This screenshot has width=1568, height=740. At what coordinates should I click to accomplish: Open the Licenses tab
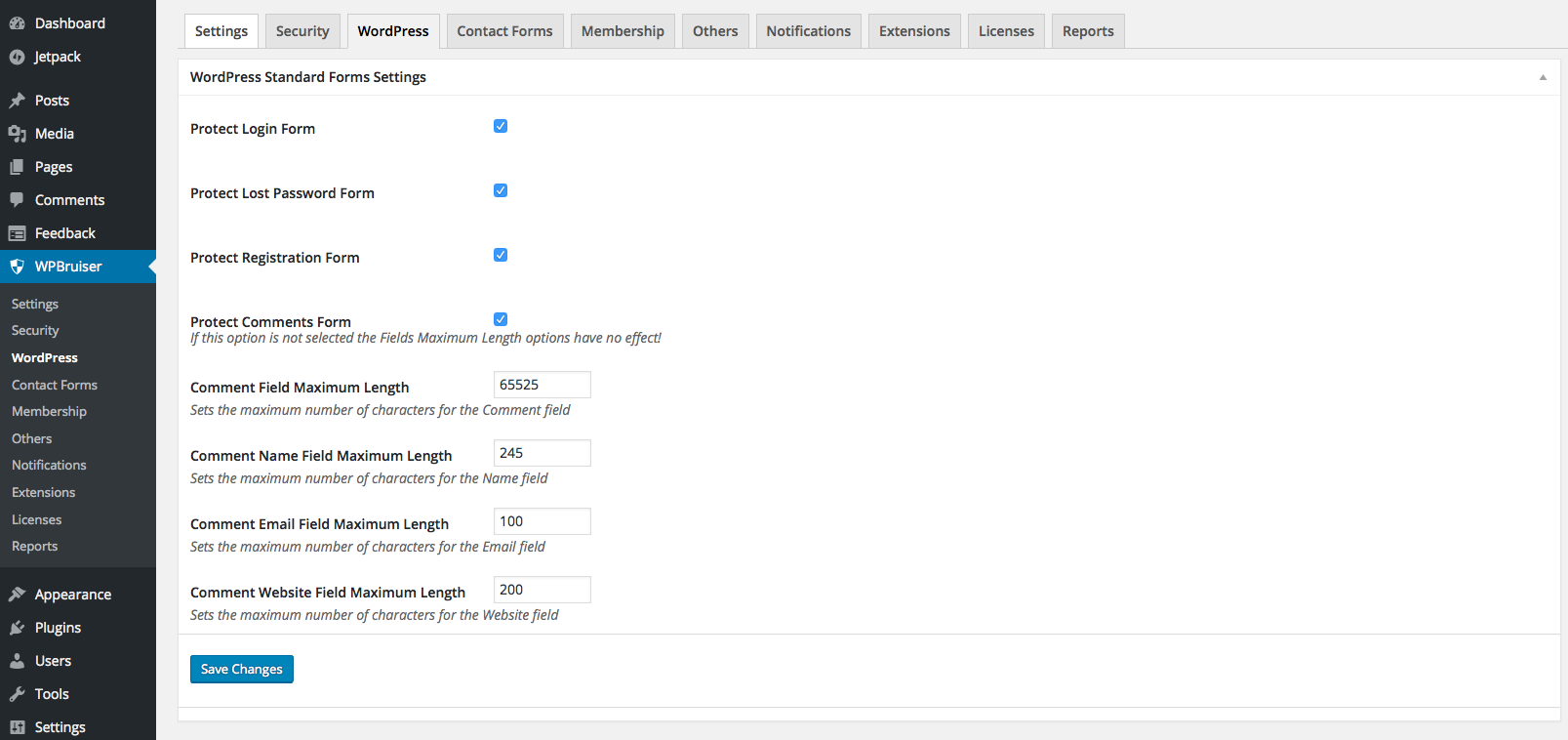[x=1006, y=31]
